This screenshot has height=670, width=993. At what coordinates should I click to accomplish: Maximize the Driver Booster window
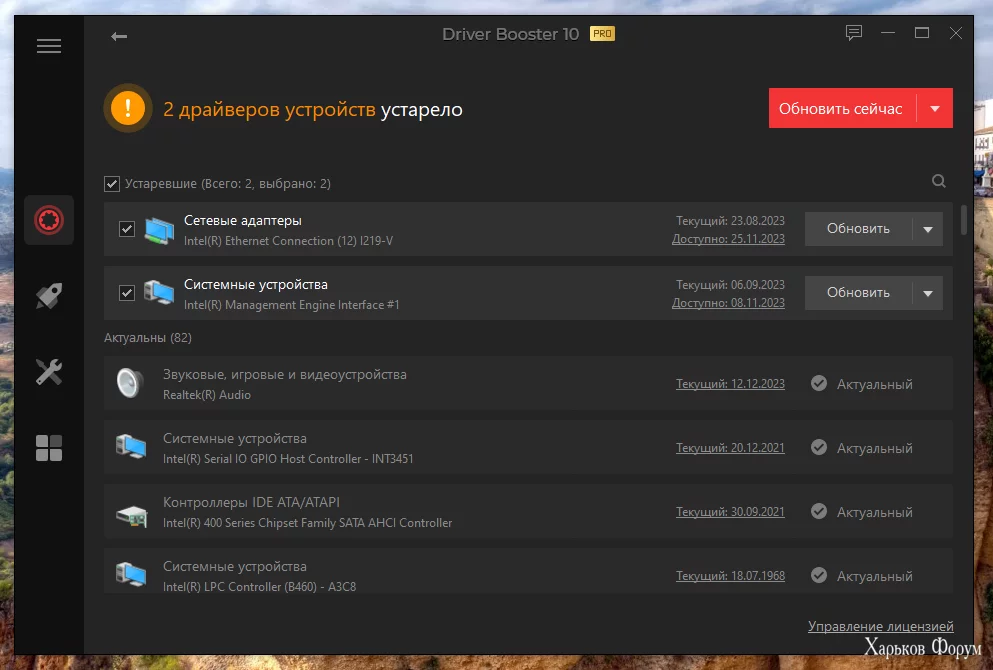click(922, 33)
